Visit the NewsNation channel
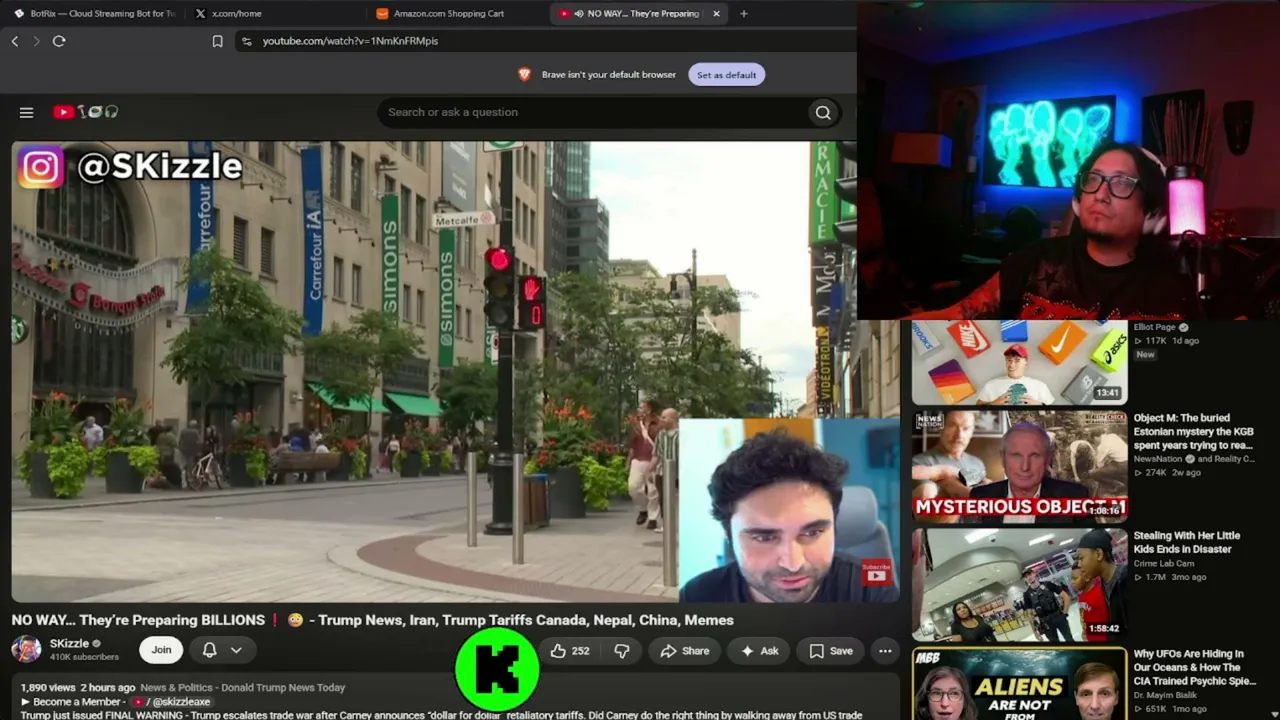Image resolution: width=1280 pixels, height=720 pixels. [1159, 459]
